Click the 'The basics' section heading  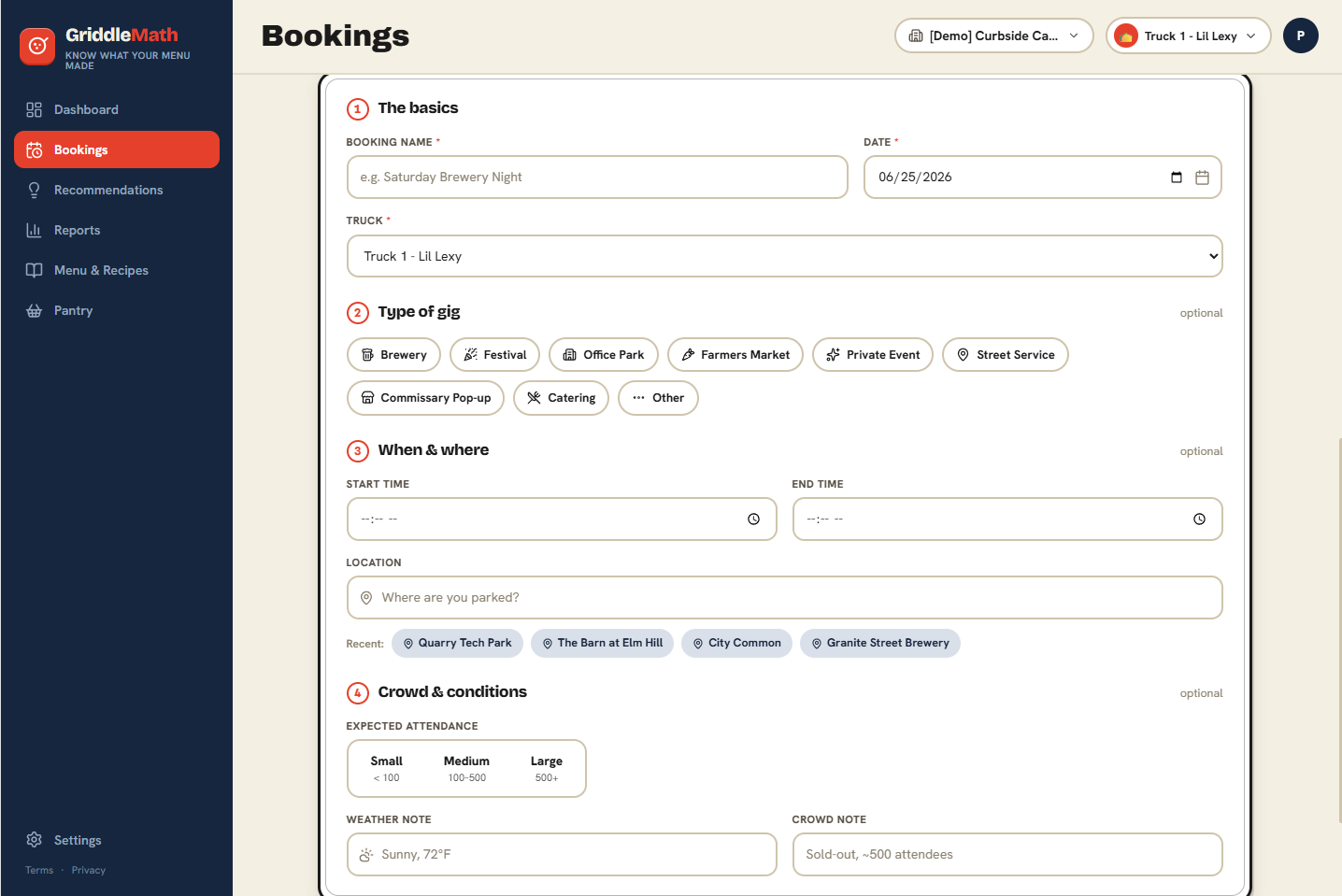[x=418, y=108]
